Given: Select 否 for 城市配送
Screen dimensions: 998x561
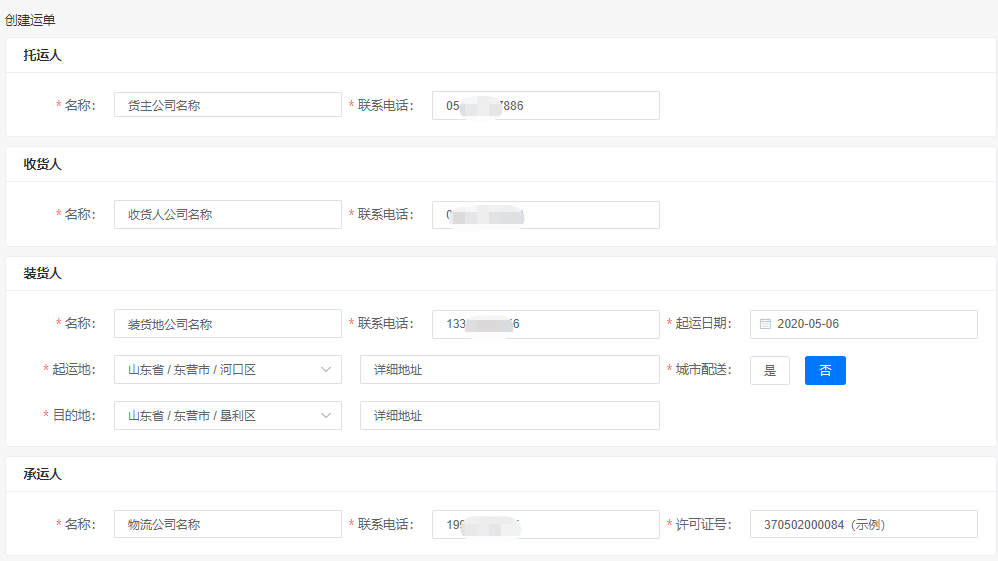Looking at the screenshot, I should point(825,370).
